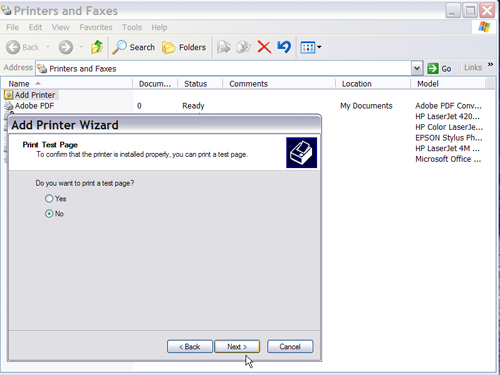Viewport: 500px width, 375px height.
Task: Click the blue Undo arrow icon
Action: pyautogui.click(x=284, y=47)
